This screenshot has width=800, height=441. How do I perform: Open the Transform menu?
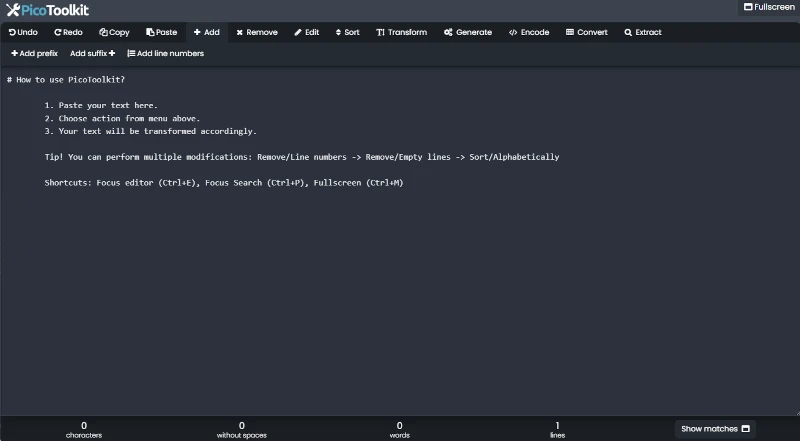pyautogui.click(x=401, y=32)
